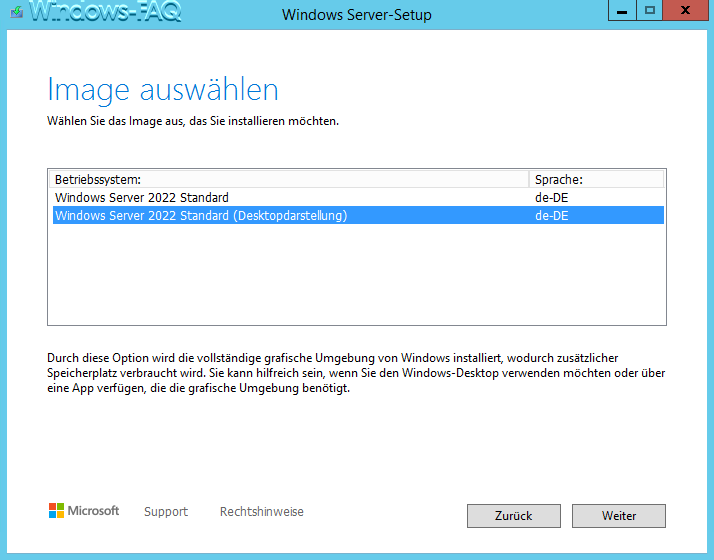Click de-DE language of first Standard row
Image resolution: width=714 pixels, height=560 pixels.
tap(551, 198)
